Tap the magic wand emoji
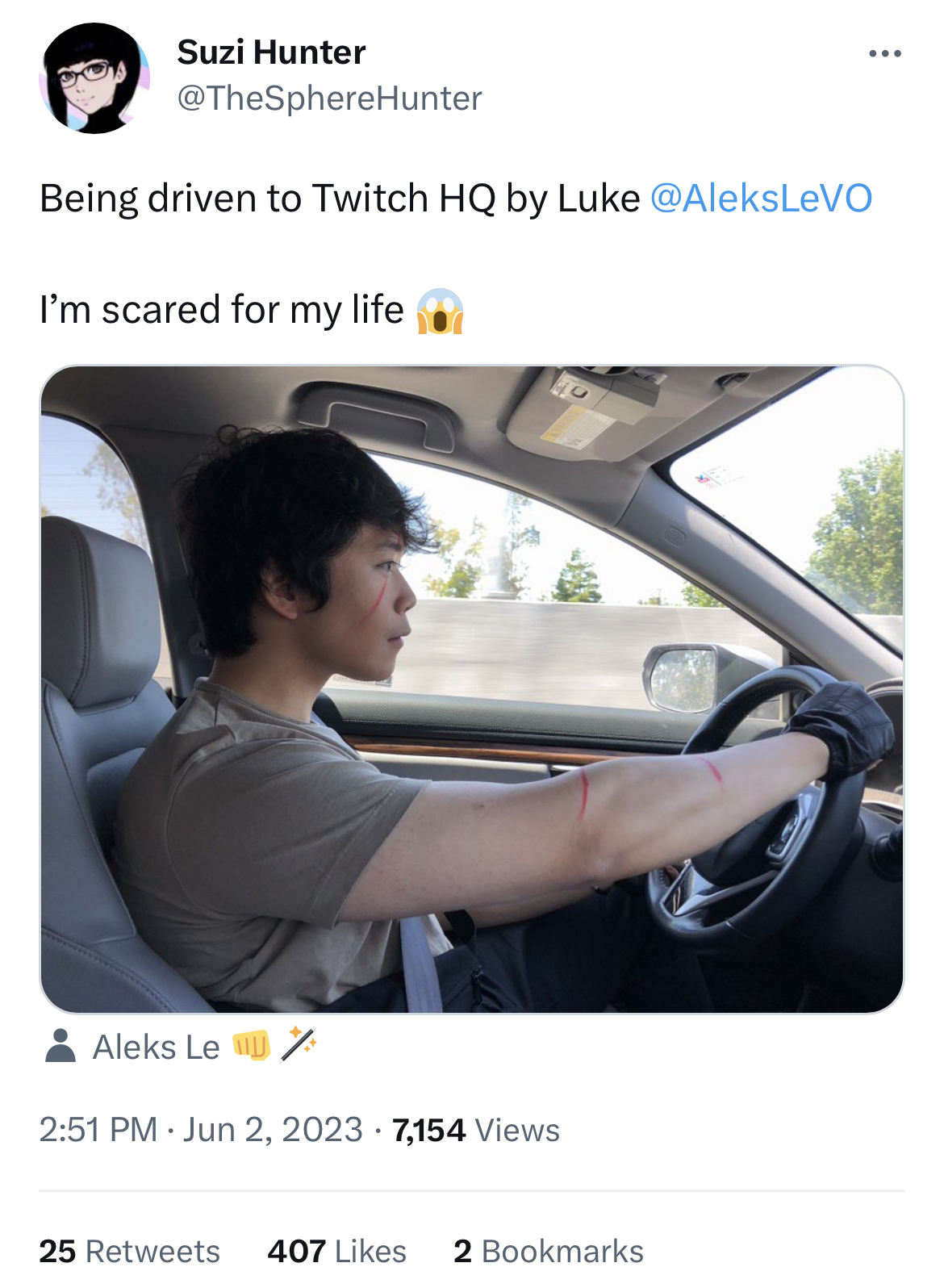The image size is (944, 1288). click(299, 1045)
